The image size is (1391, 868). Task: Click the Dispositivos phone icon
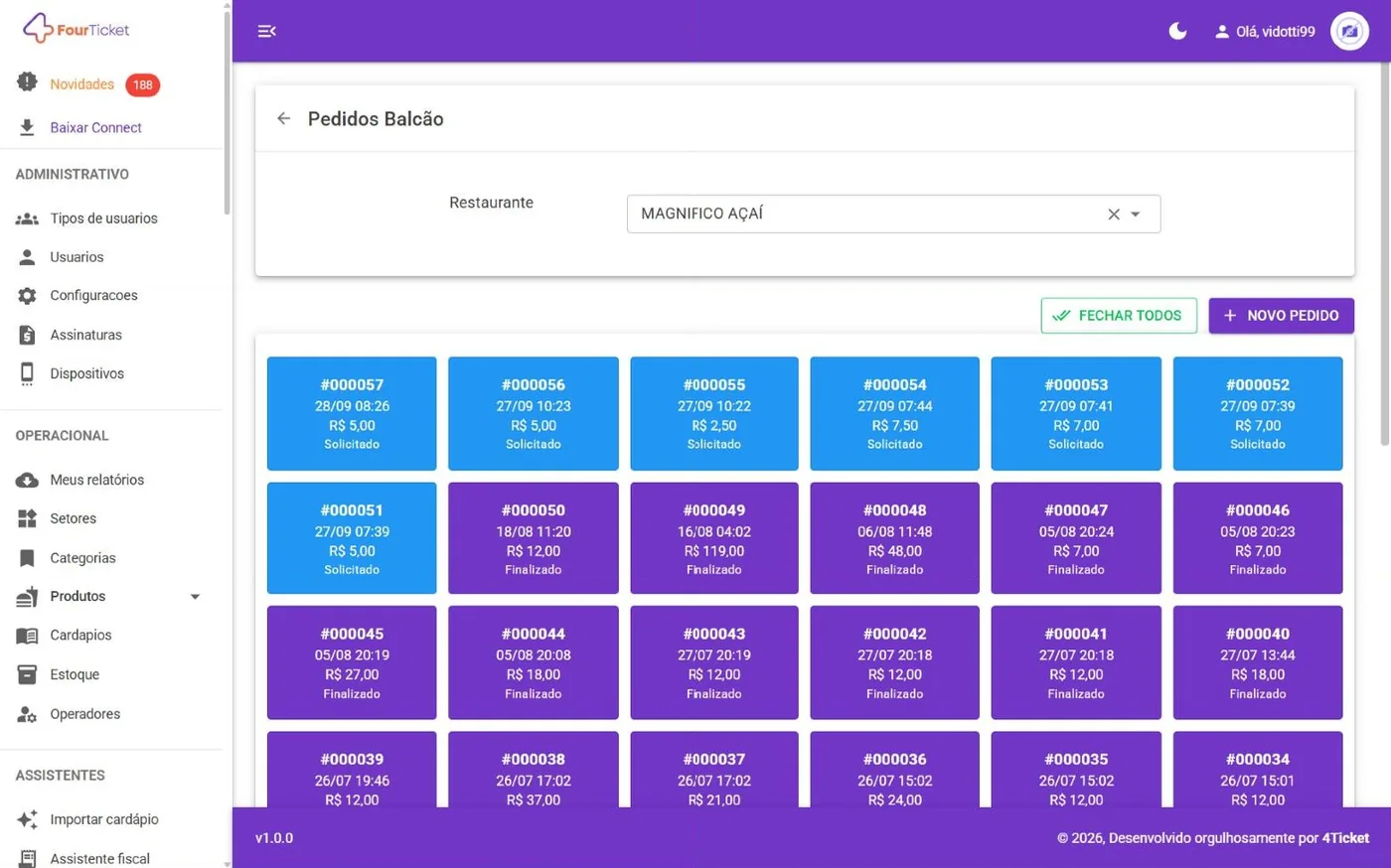click(27, 373)
